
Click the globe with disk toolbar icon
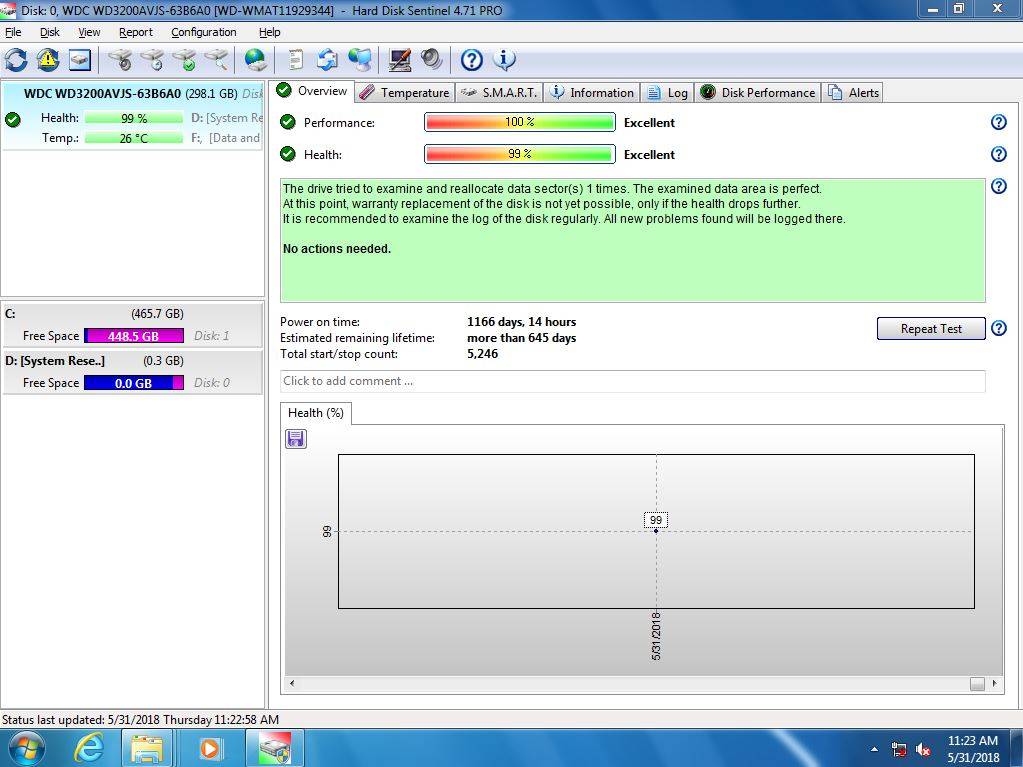click(x=255, y=60)
